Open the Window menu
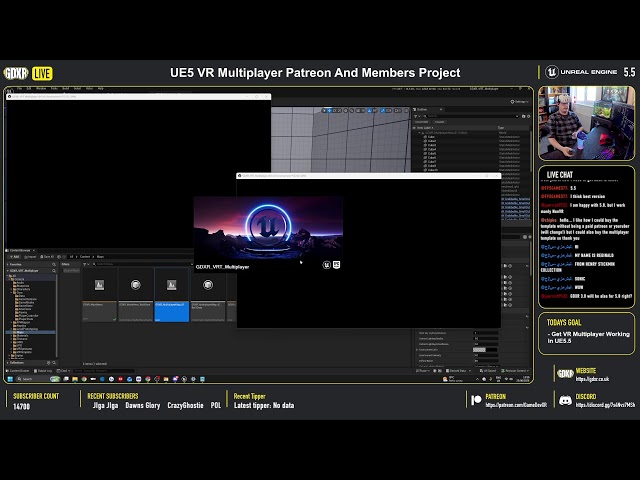Viewport: 640px width, 480px height. (41, 88)
